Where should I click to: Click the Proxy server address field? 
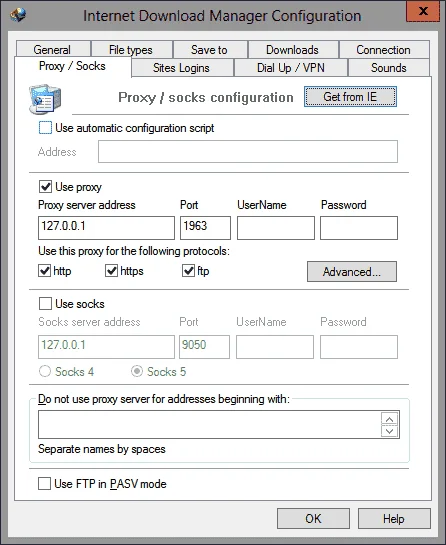coord(106,228)
